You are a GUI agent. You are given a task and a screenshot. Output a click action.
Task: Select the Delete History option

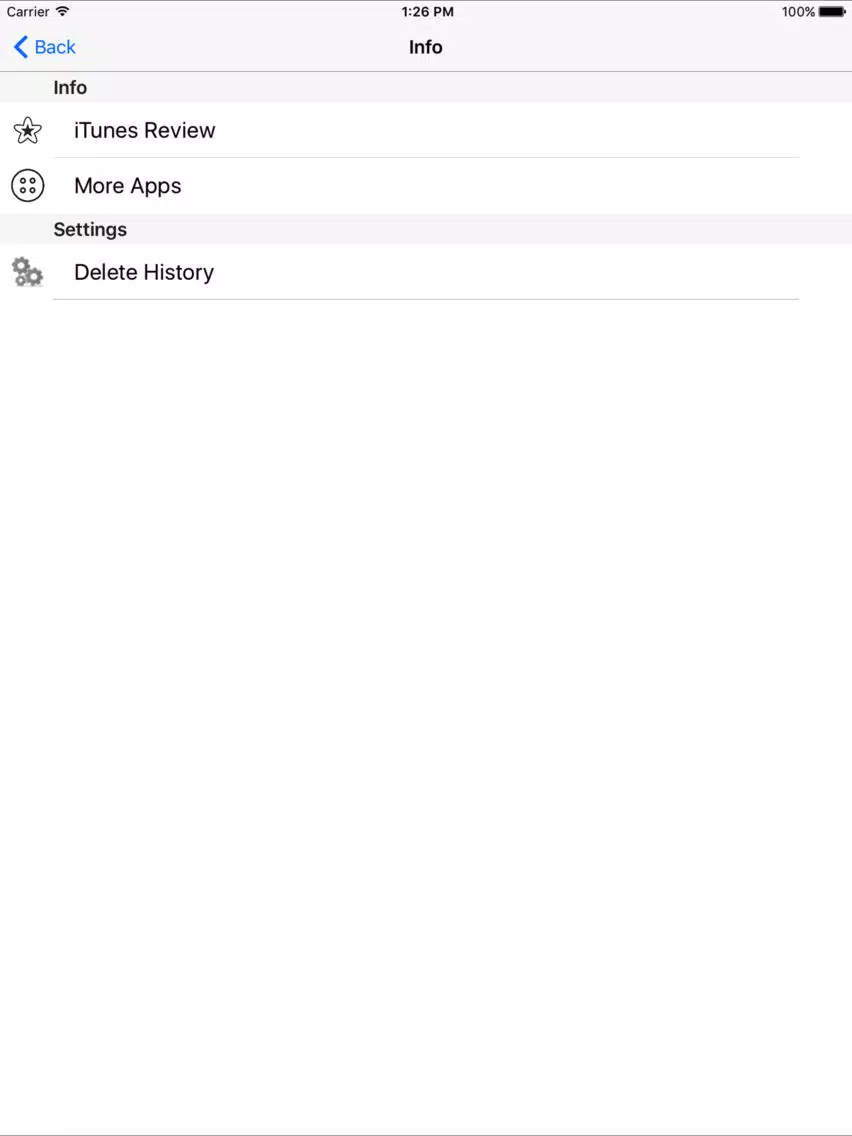426,272
